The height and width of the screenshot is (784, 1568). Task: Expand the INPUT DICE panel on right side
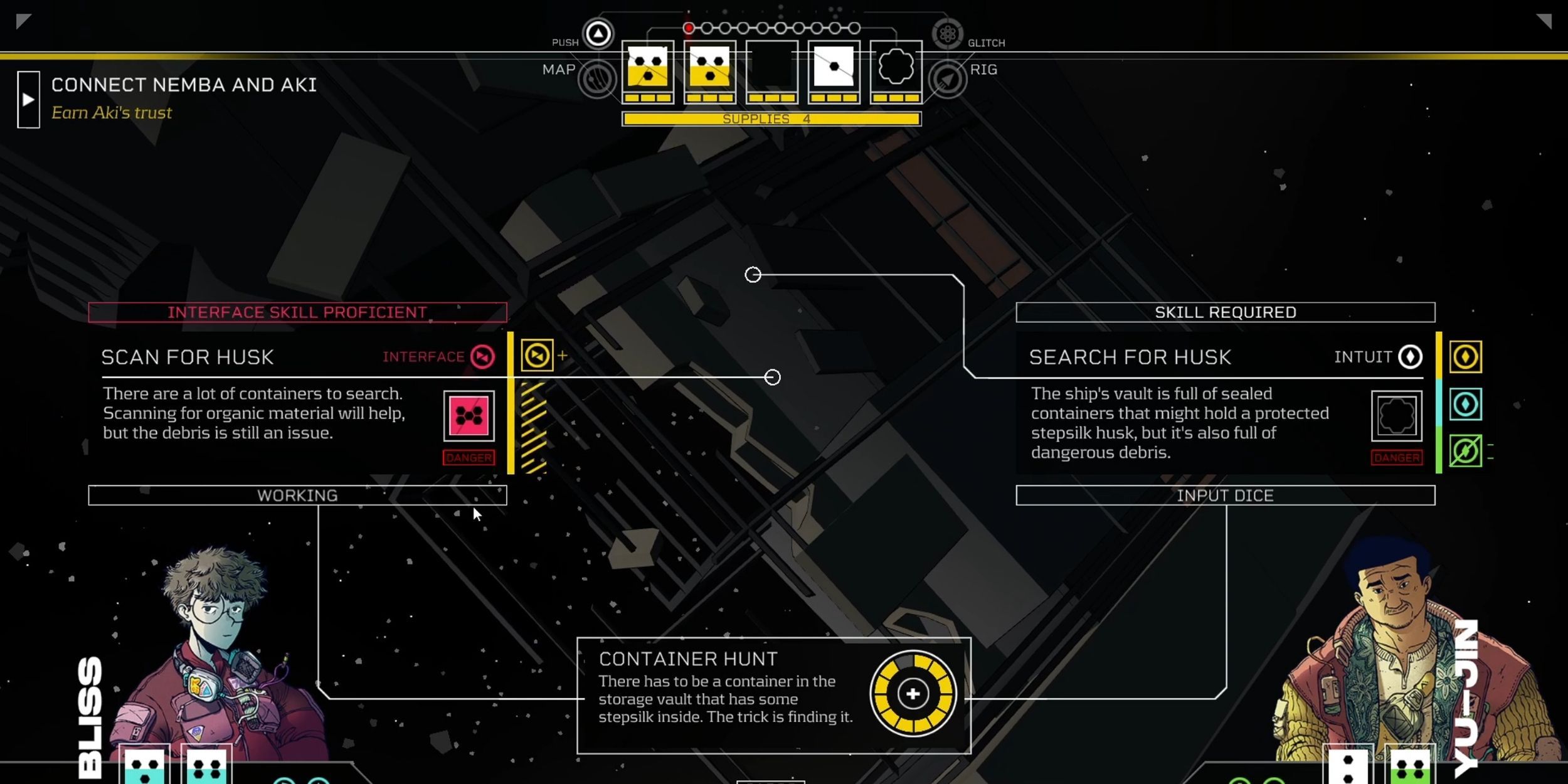point(1225,495)
